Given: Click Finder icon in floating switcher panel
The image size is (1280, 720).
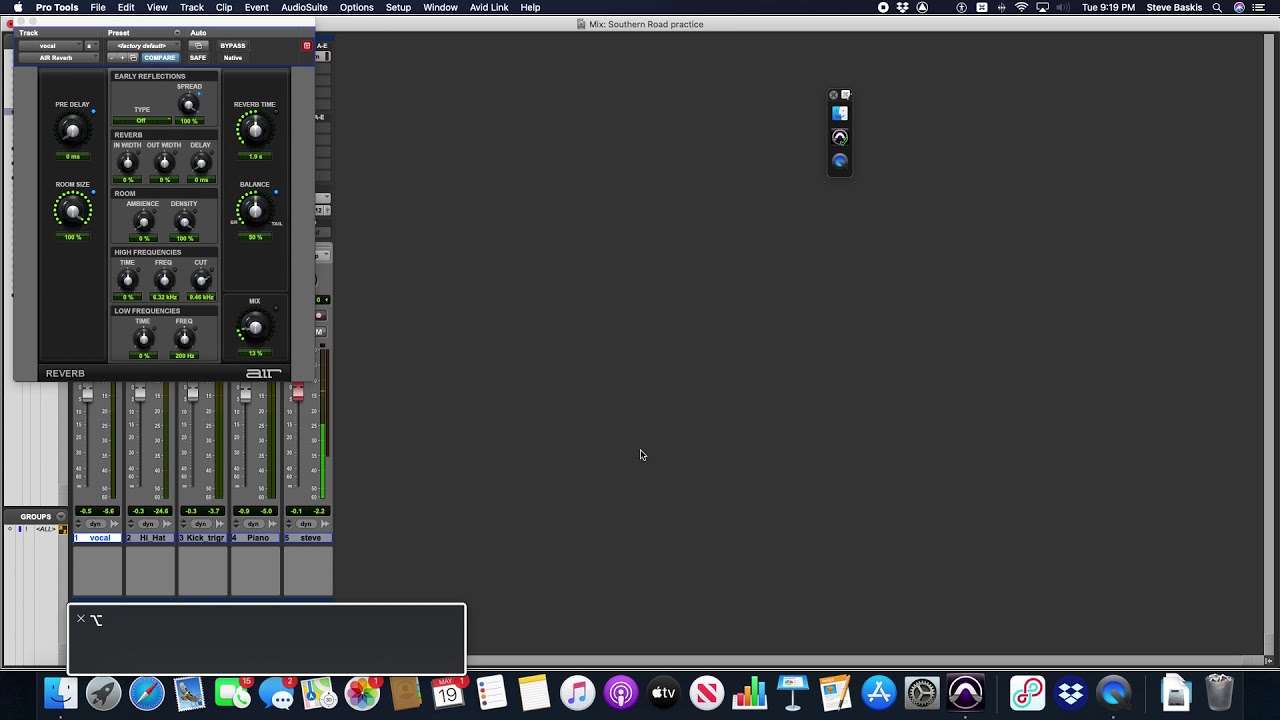Looking at the screenshot, I should point(840,114).
